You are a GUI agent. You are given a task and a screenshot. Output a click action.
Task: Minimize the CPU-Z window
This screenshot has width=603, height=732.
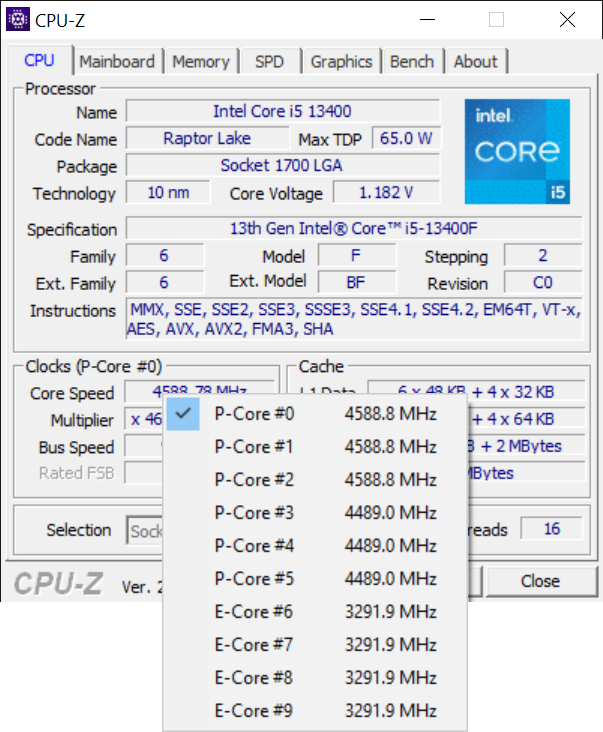(427, 20)
